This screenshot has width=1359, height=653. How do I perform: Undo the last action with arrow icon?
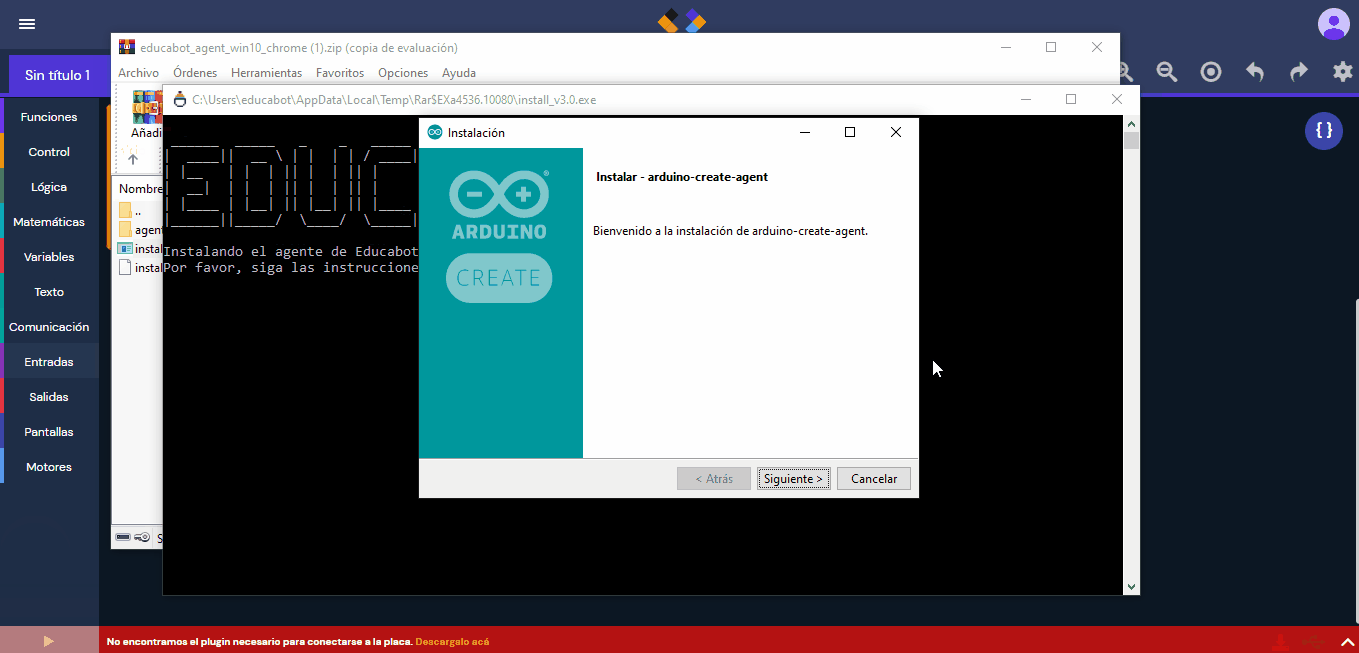coord(1255,72)
